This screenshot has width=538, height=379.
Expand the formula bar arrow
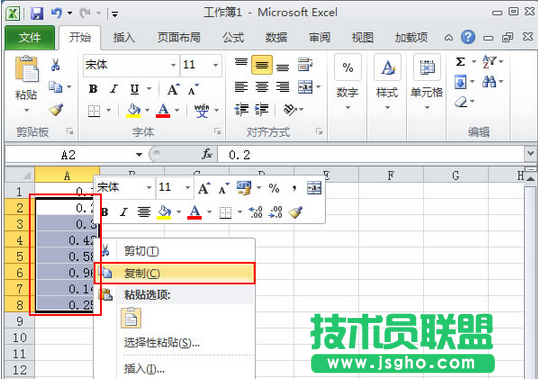click(530, 153)
